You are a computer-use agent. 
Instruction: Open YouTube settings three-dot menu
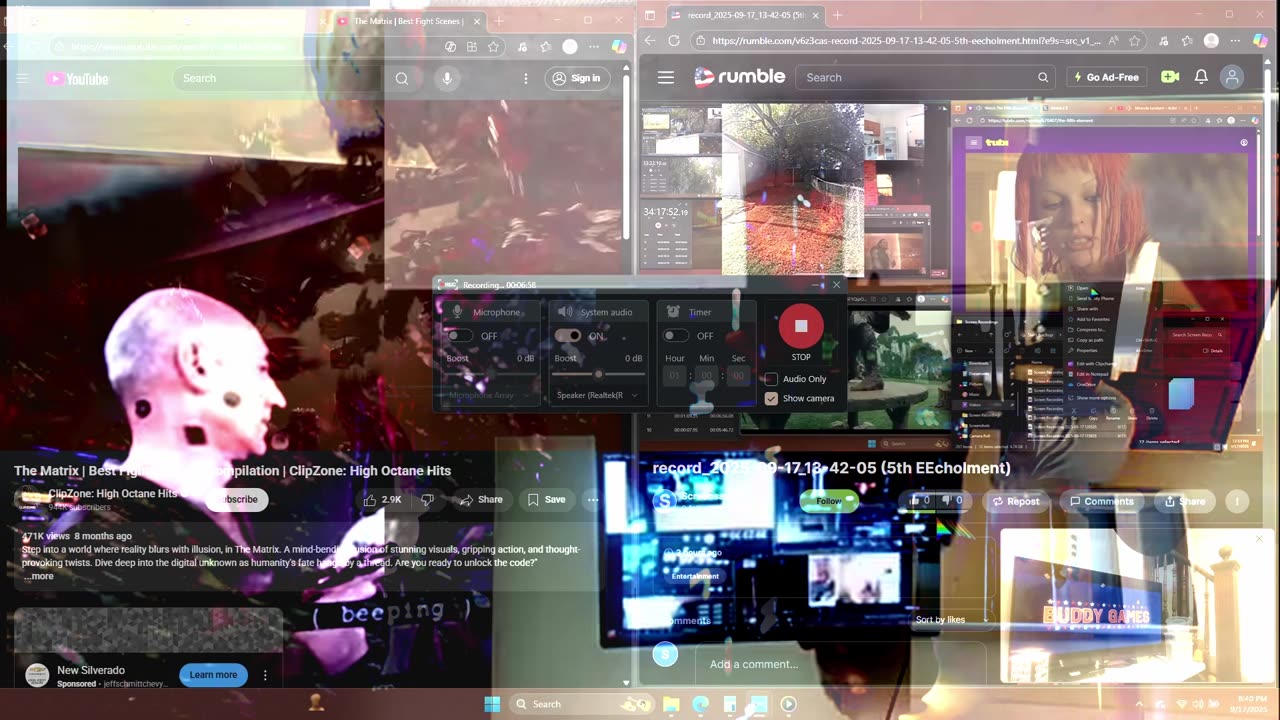(x=526, y=78)
